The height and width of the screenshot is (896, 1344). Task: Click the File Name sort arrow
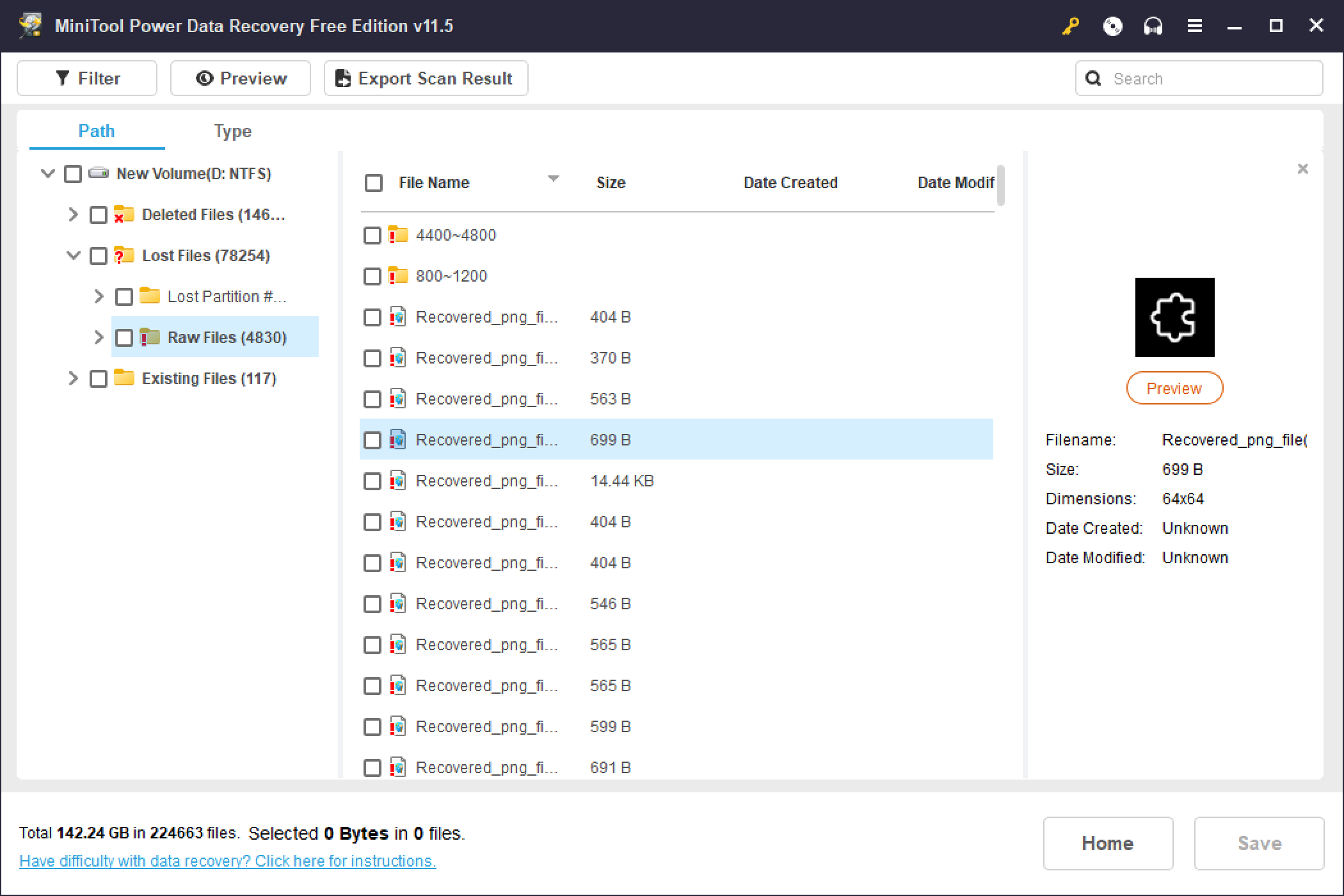pos(554,179)
